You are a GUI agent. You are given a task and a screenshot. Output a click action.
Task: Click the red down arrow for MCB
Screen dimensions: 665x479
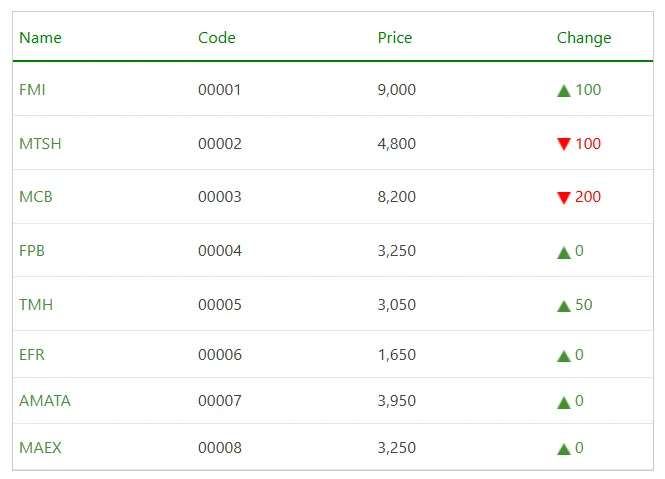pyautogui.click(x=564, y=198)
